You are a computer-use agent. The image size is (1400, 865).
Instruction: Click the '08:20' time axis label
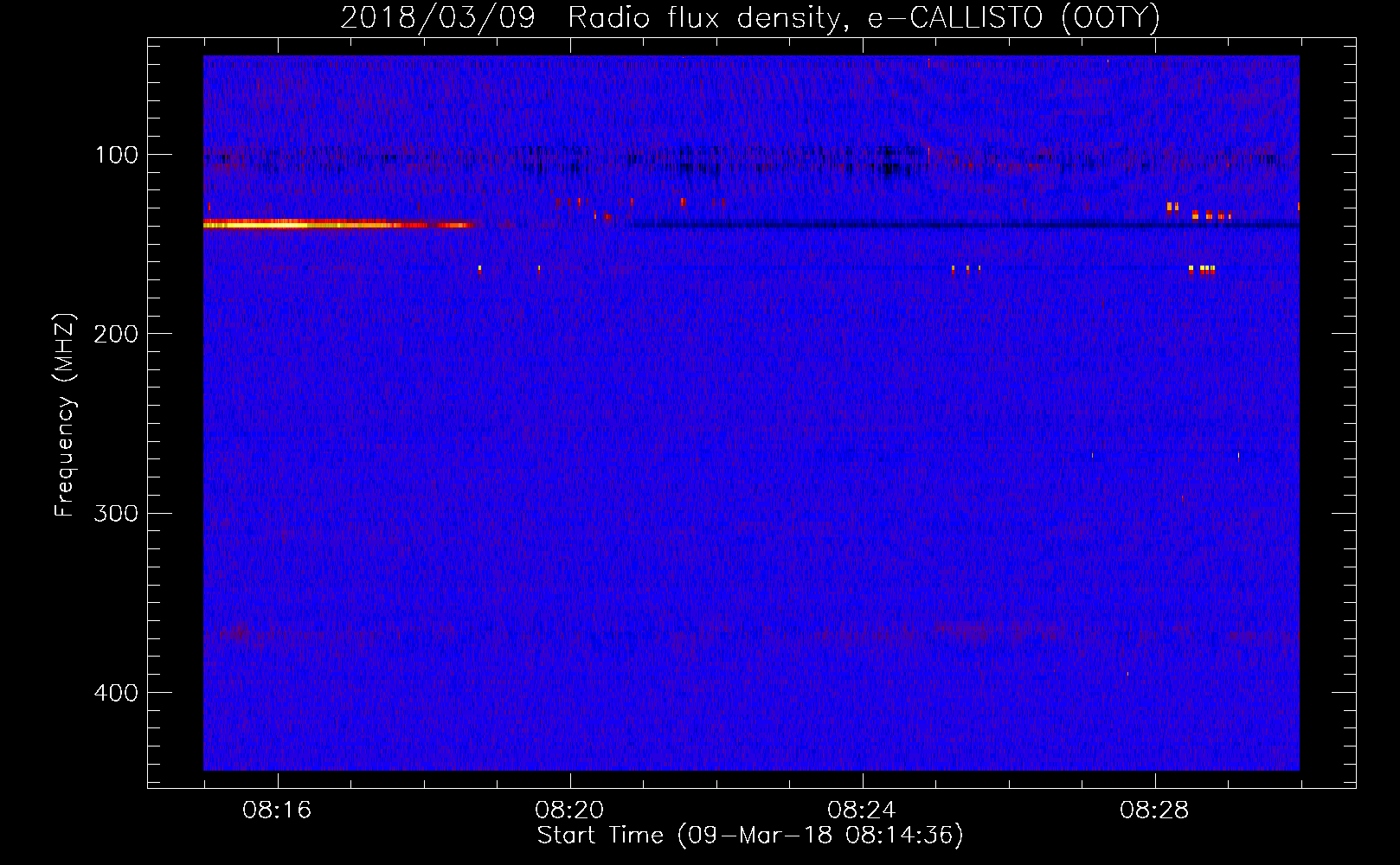click(569, 811)
